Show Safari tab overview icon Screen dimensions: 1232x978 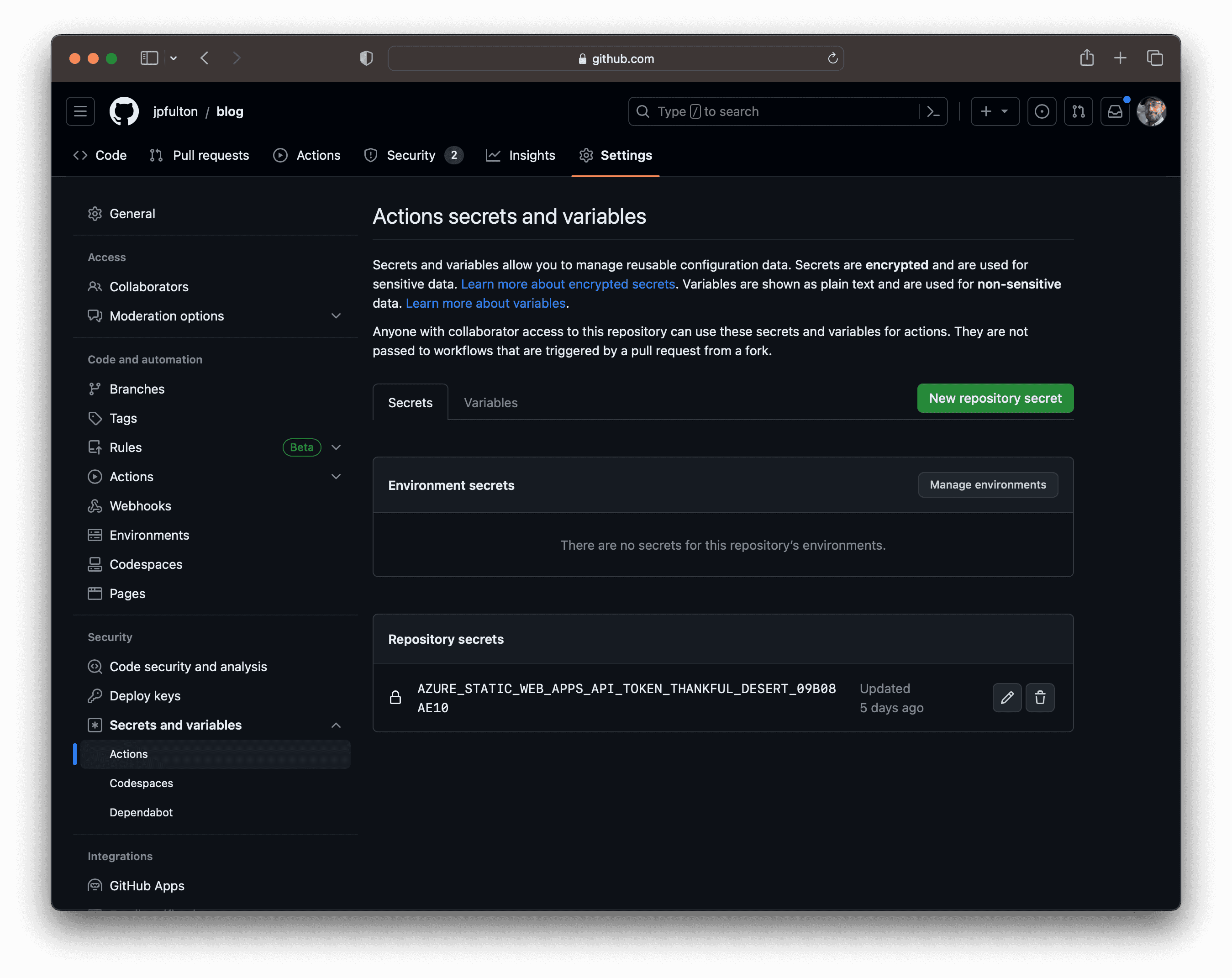(x=1155, y=58)
